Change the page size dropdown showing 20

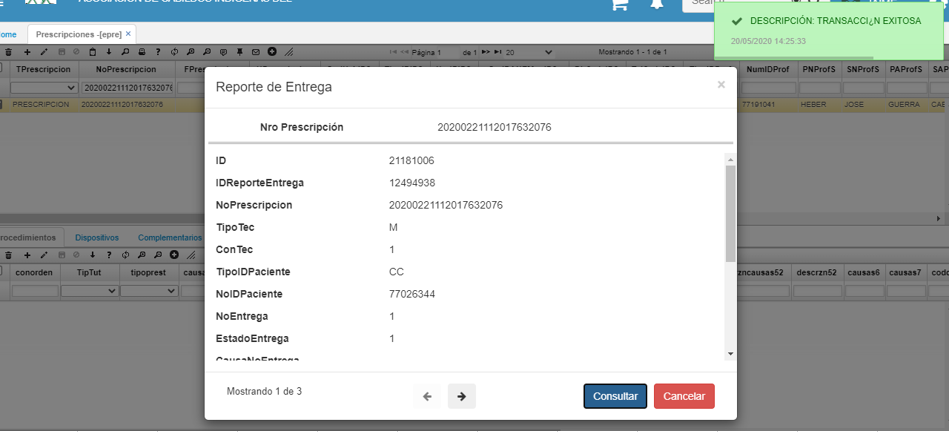point(529,52)
